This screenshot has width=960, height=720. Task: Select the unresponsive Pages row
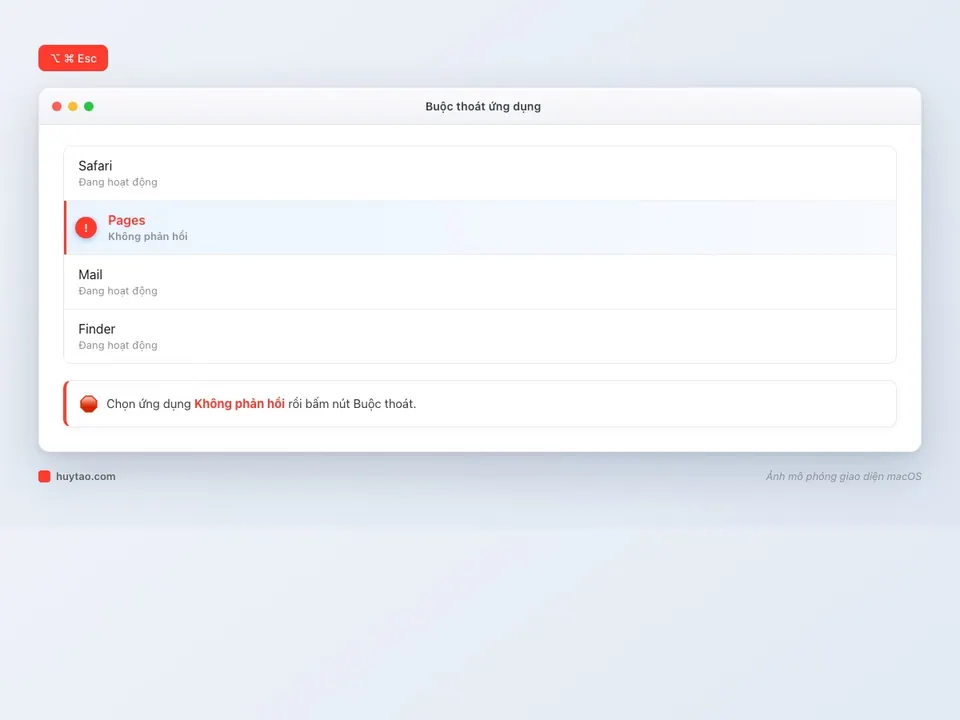click(480, 228)
